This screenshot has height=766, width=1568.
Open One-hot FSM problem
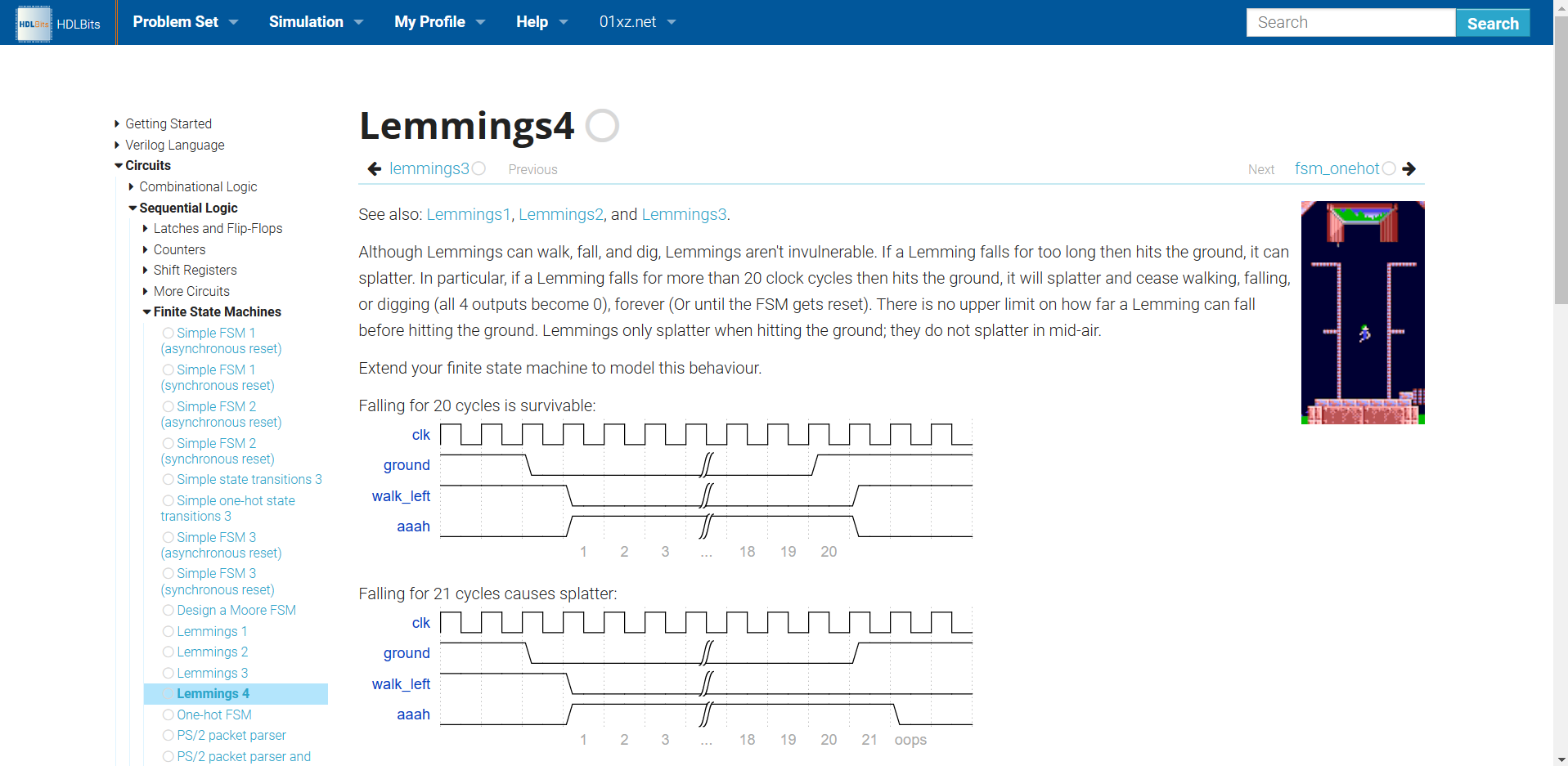coord(214,714)
